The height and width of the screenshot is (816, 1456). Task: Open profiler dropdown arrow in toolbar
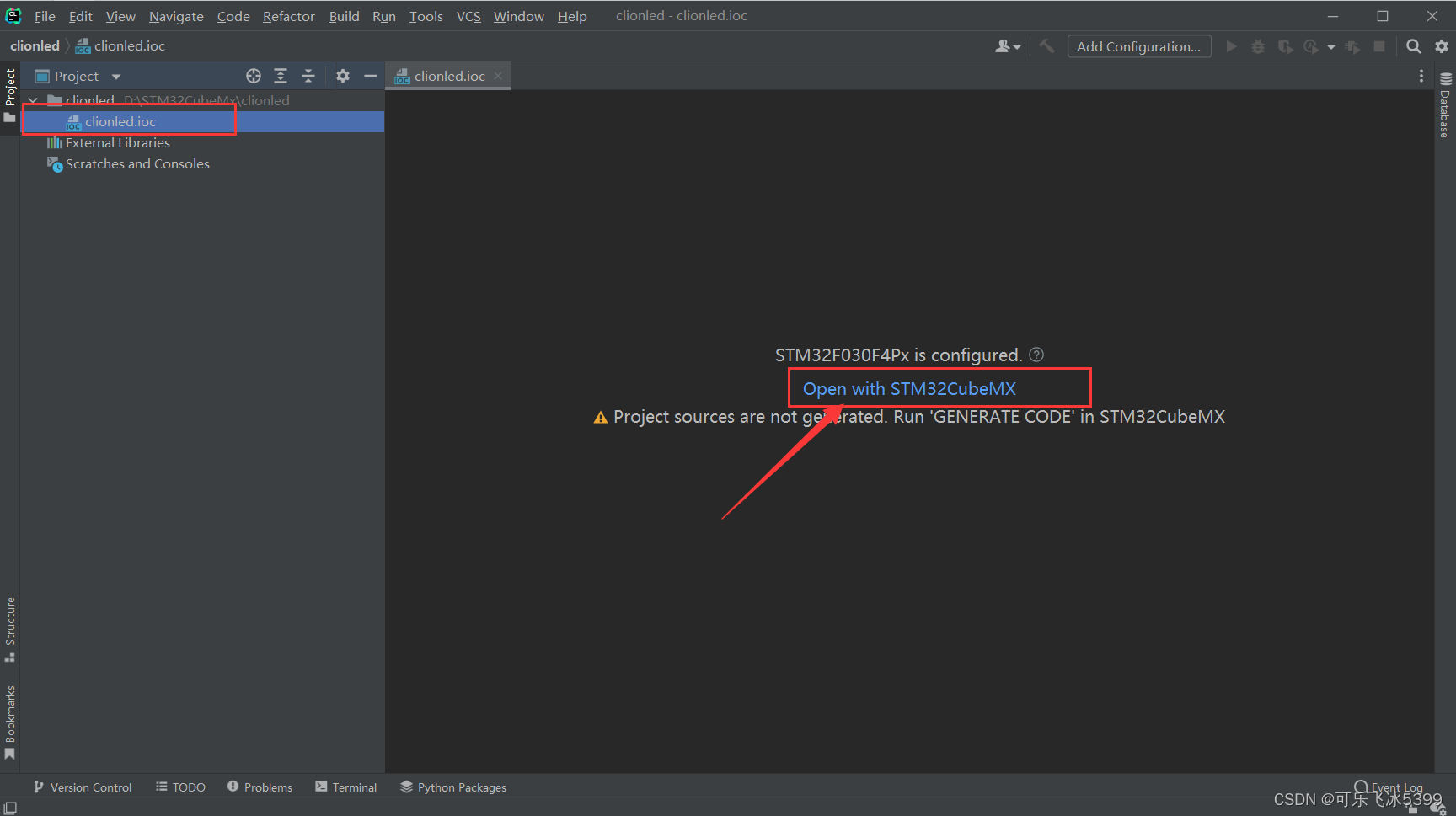(x=1331, y=47)
